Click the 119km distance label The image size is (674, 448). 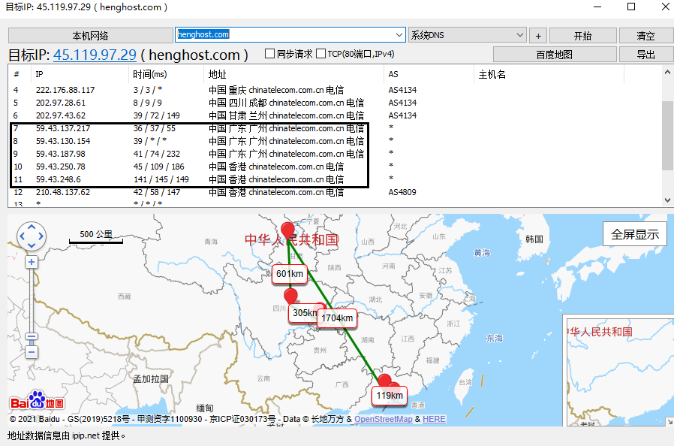pyautogui.click(x=389, y=396)
